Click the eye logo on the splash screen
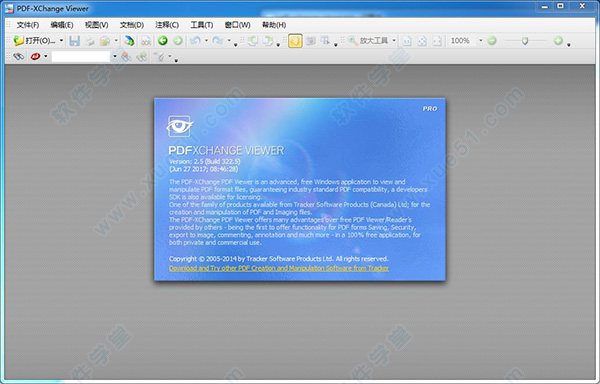 [x=179, y=126]
